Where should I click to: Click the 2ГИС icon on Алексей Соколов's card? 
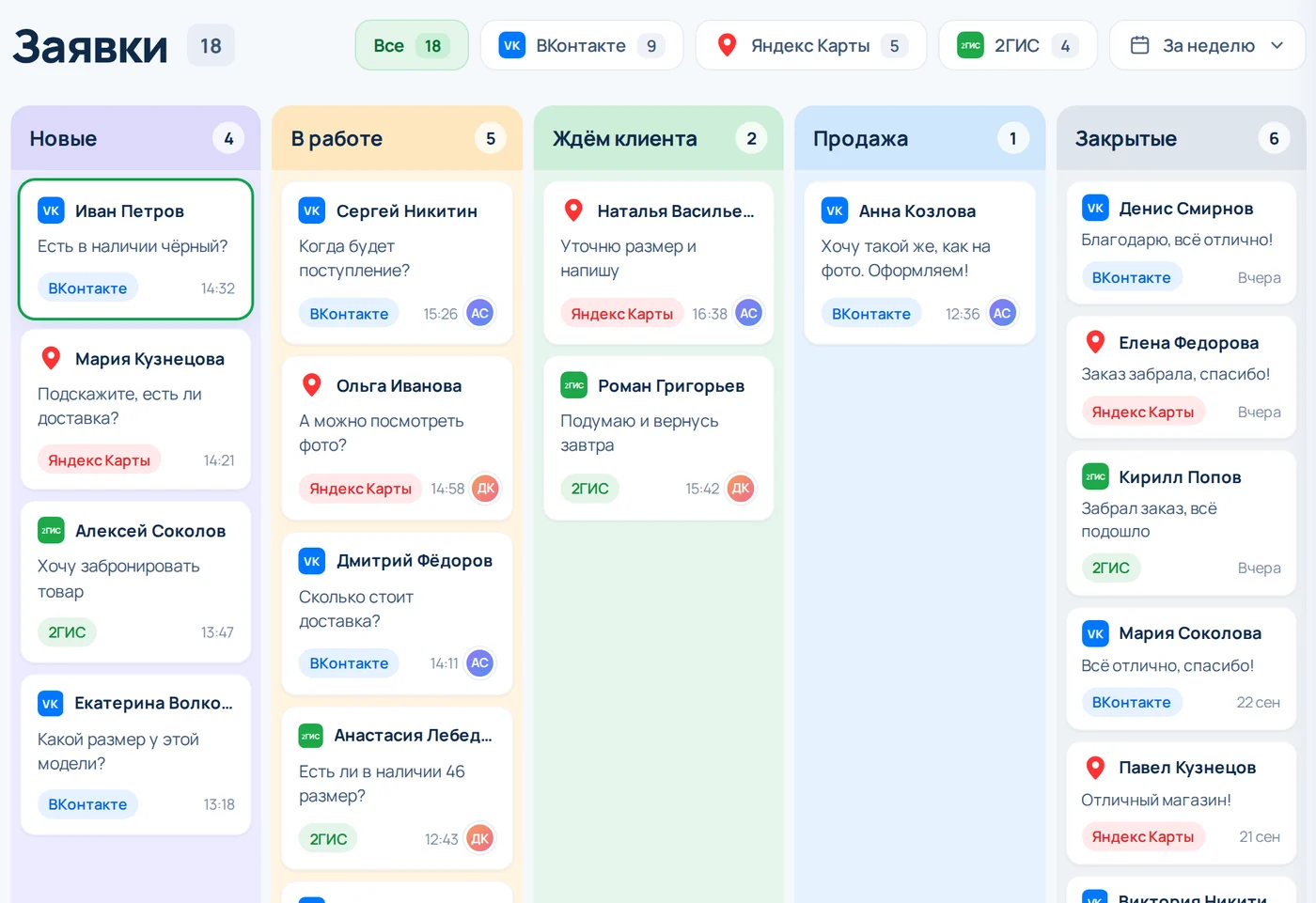pyautogui.click(x=51, y=530)
